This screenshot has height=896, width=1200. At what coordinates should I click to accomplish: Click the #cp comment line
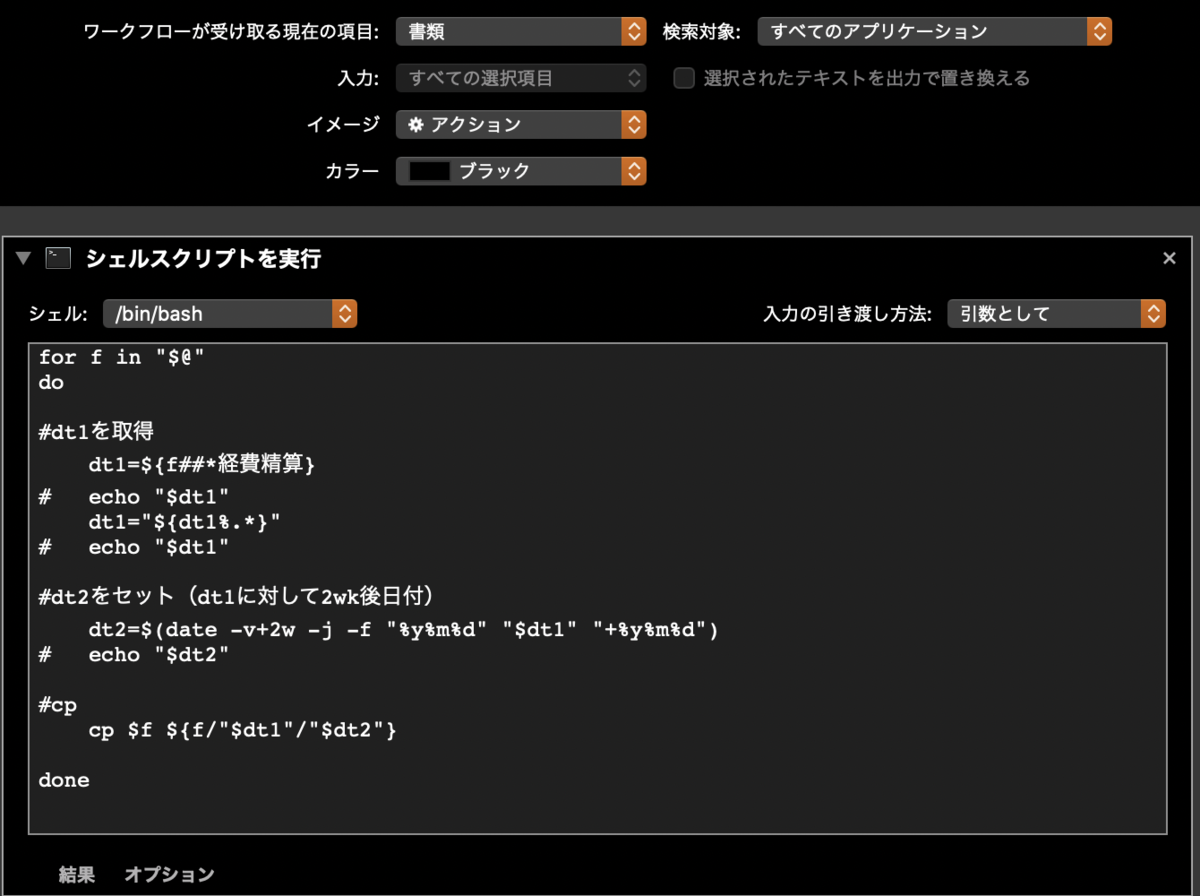pos(58,704)
